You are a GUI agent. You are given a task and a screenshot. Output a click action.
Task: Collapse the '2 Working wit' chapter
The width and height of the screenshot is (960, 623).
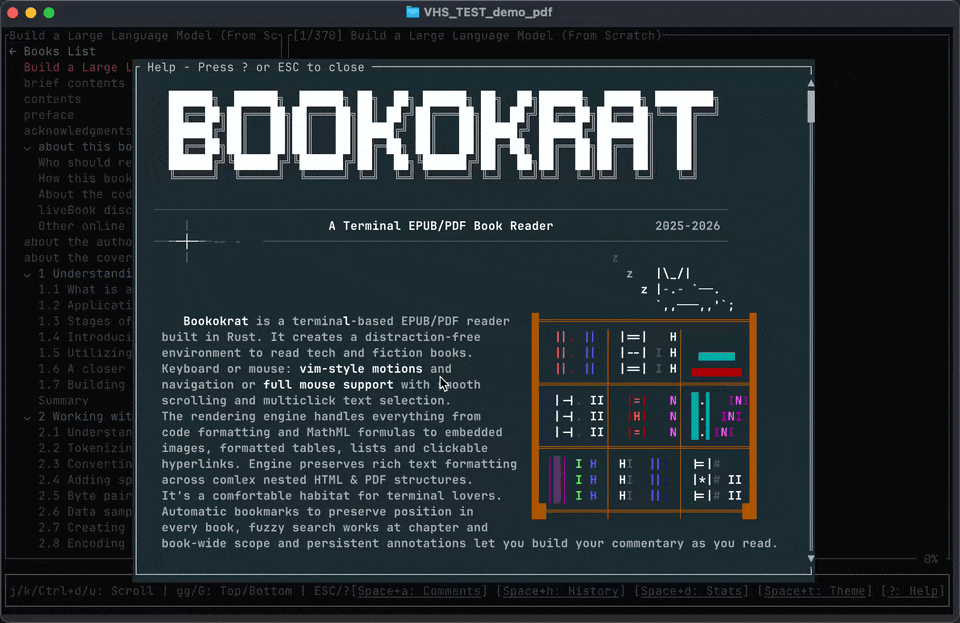tap(28, 417)
